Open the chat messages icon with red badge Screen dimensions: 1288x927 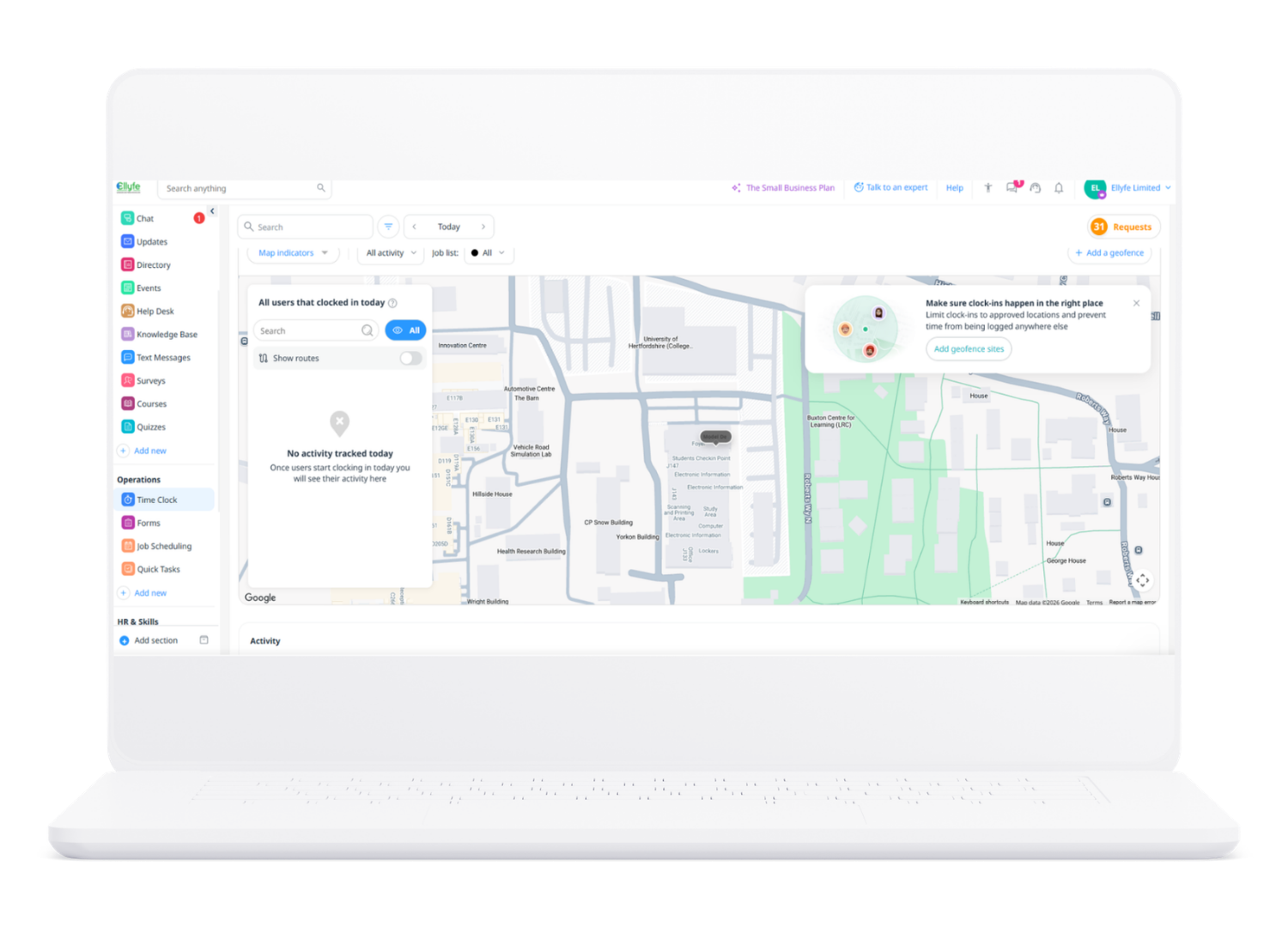[1012, 187]
